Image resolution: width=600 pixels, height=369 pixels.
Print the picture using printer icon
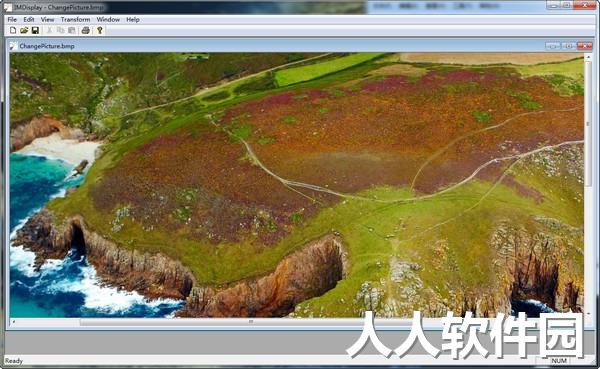point(86,30)
